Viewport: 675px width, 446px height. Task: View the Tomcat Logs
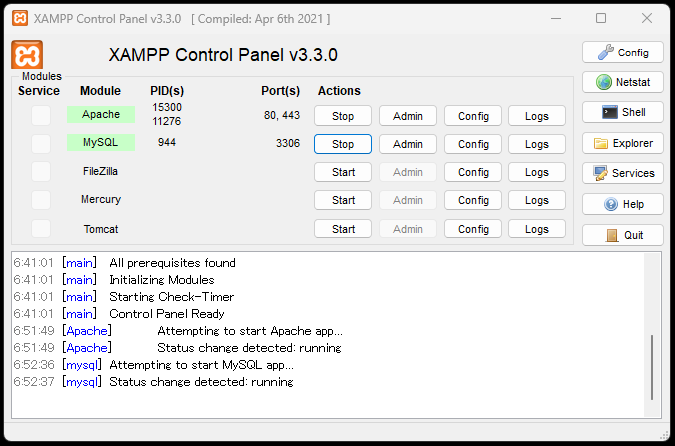537,229
